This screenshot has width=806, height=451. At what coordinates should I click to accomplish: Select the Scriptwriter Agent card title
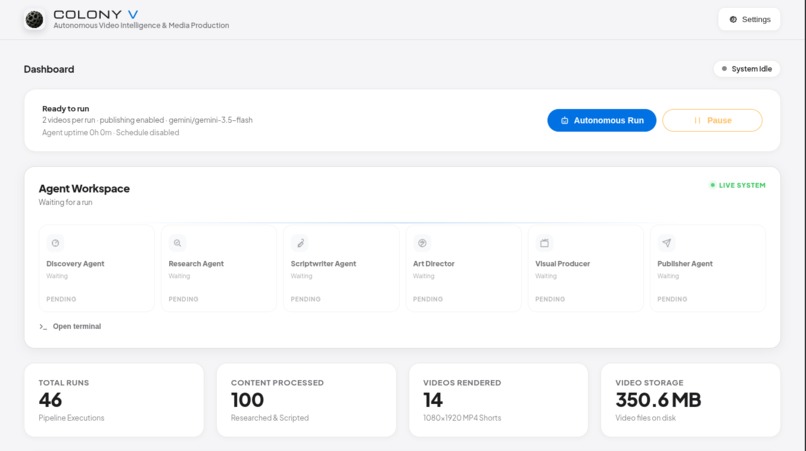point(323,263)
